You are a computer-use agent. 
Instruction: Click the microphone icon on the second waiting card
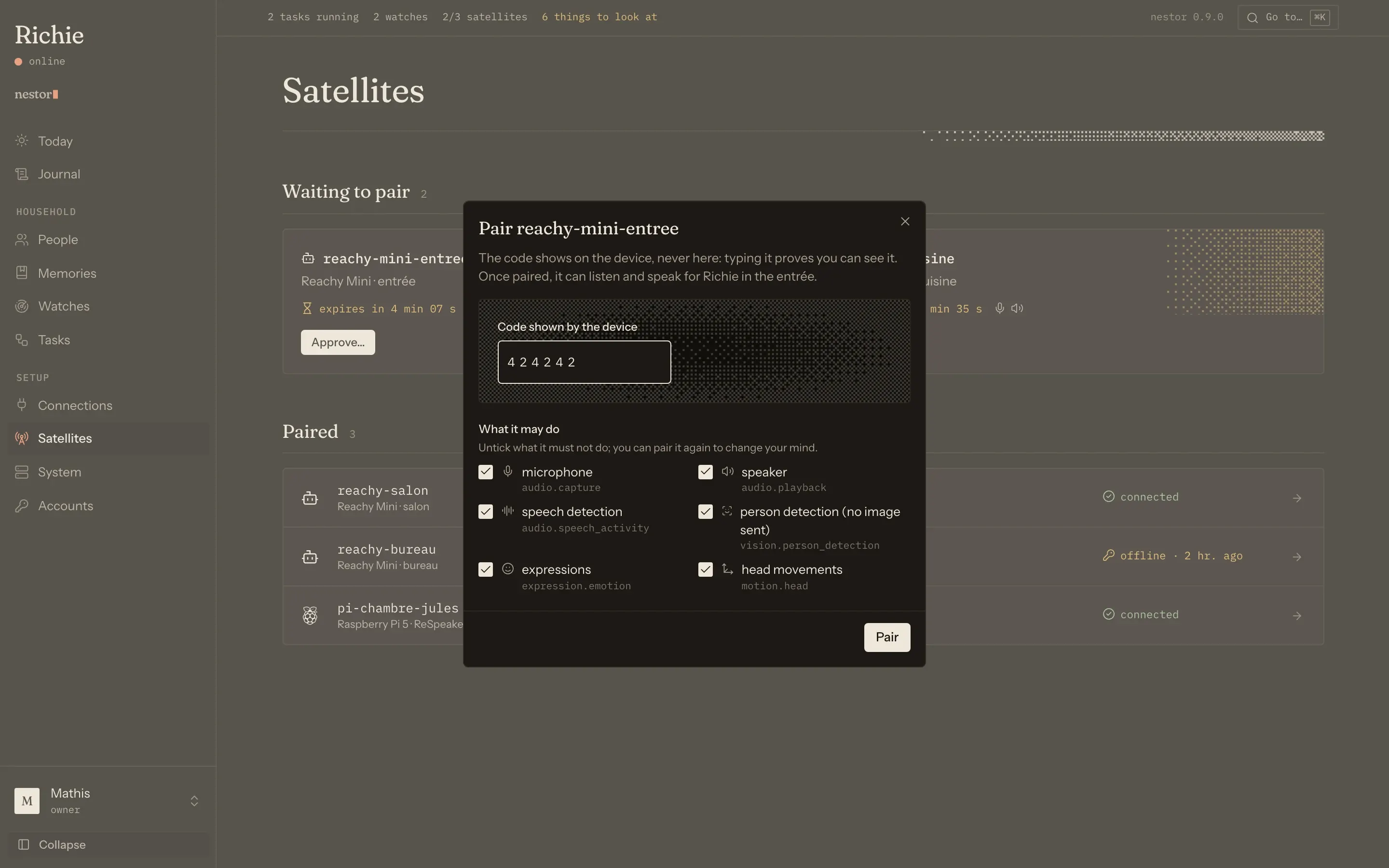pos(999,309)
